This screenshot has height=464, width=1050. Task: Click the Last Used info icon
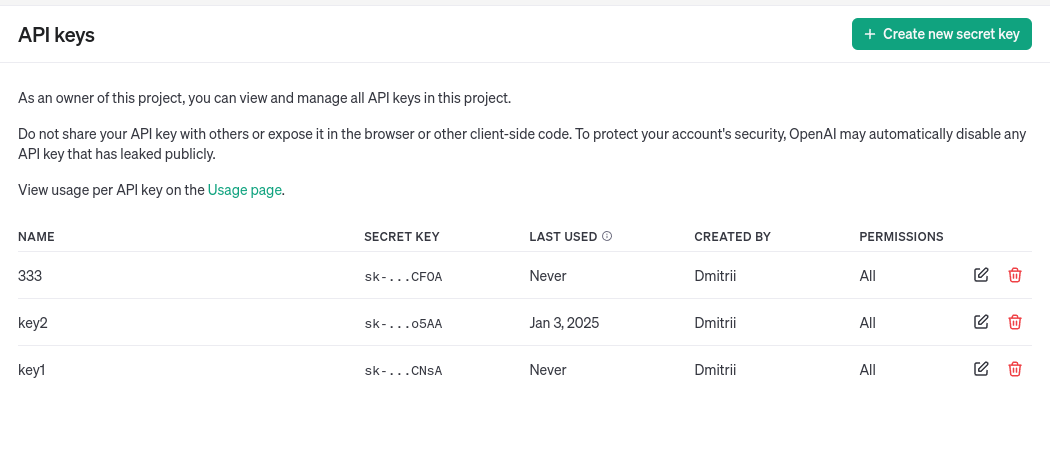click(x=607, y=237)
